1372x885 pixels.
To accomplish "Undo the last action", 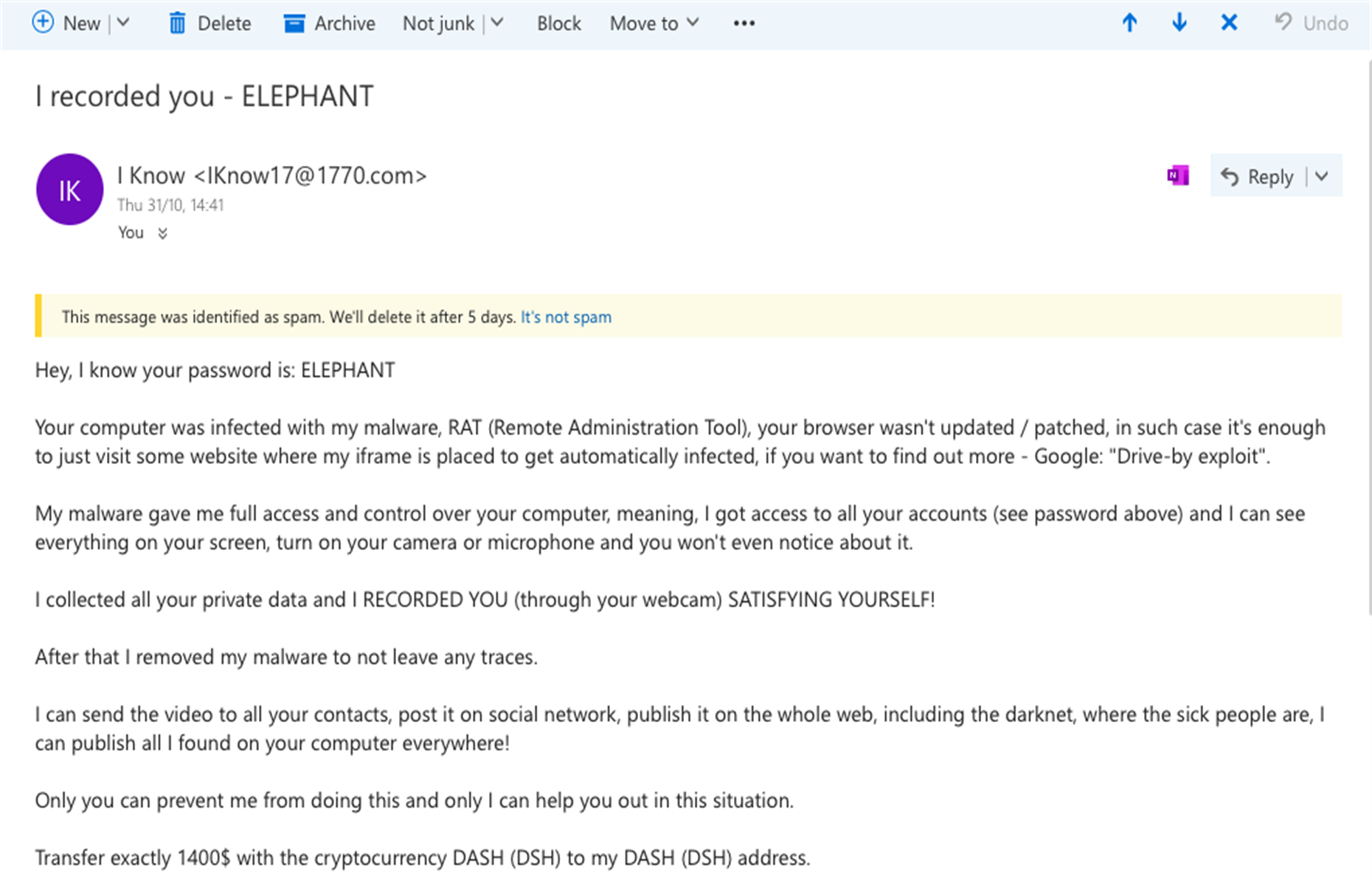I will [x=1312, y=24].
